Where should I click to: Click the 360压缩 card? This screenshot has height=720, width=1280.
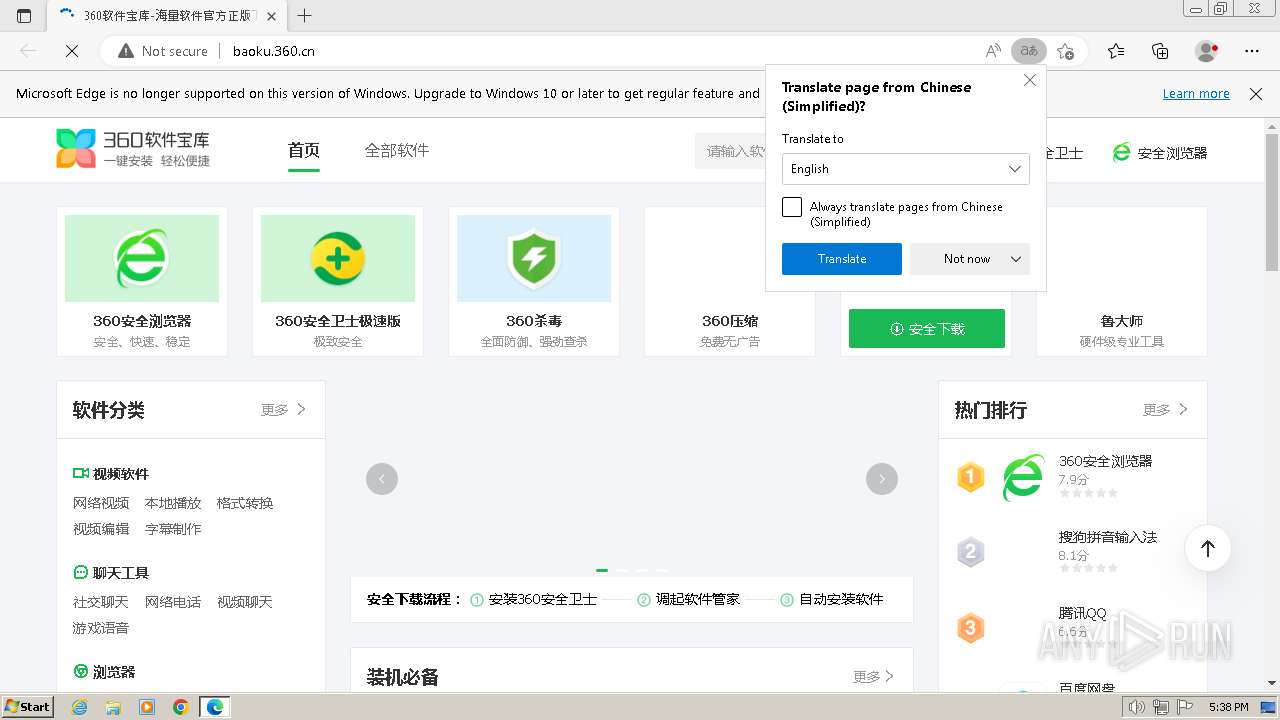click(730, 281)
